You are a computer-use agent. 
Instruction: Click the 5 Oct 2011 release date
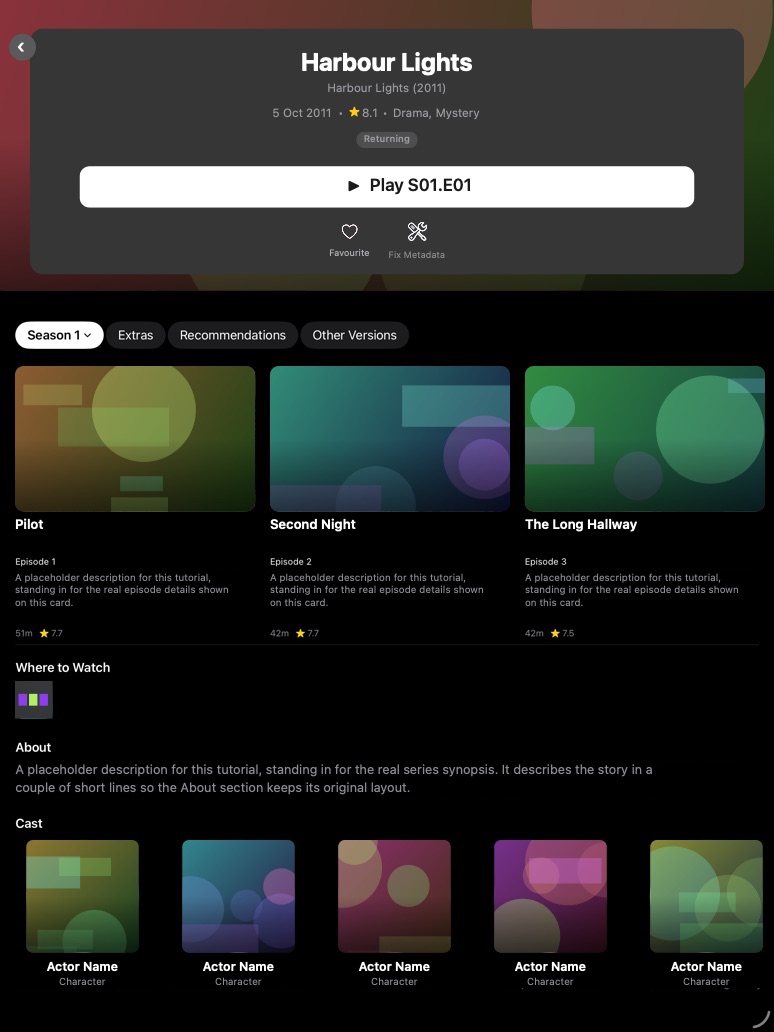[302, 113]
